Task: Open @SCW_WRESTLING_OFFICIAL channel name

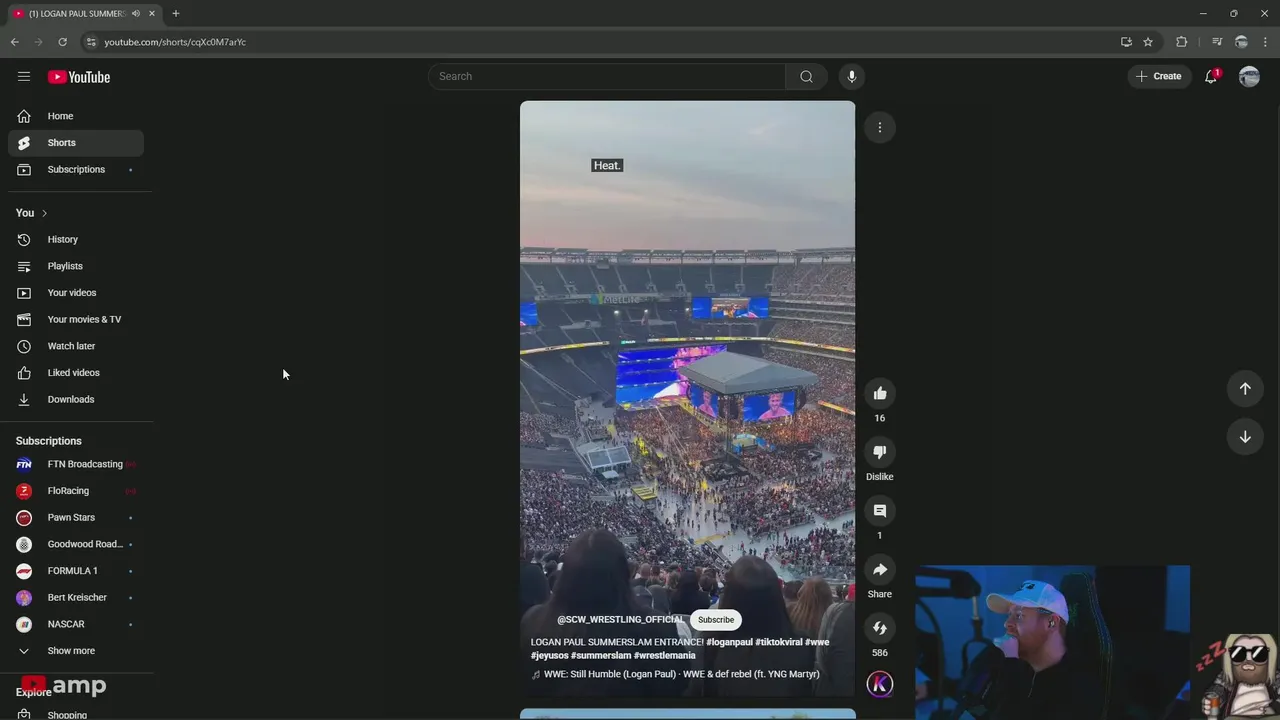Action: 620,620
